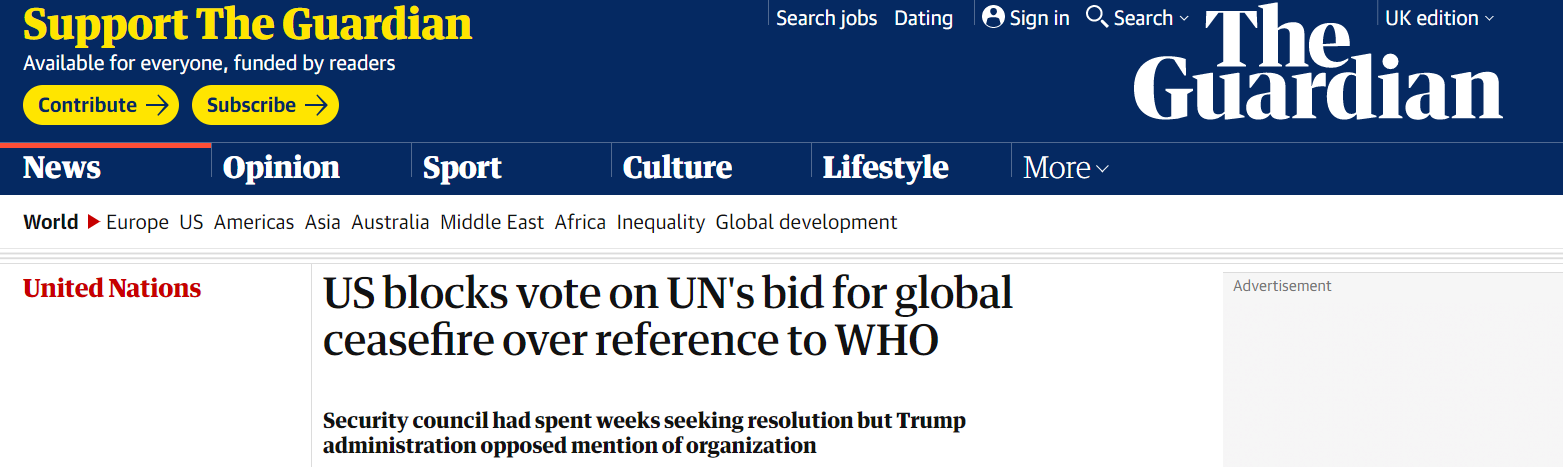Click the chevron next to Search
Image resolution: width=1563 pixels, height=467 pixels.
tap(1184, 18)
